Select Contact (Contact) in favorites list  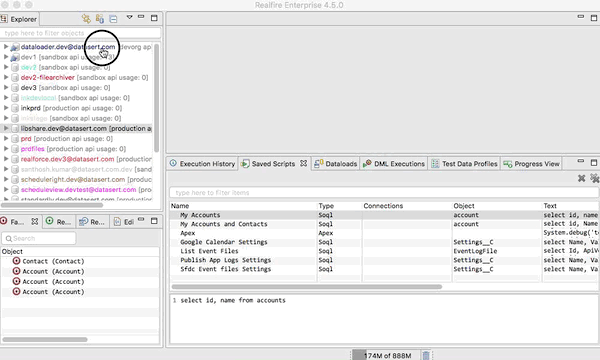point(53,261)
